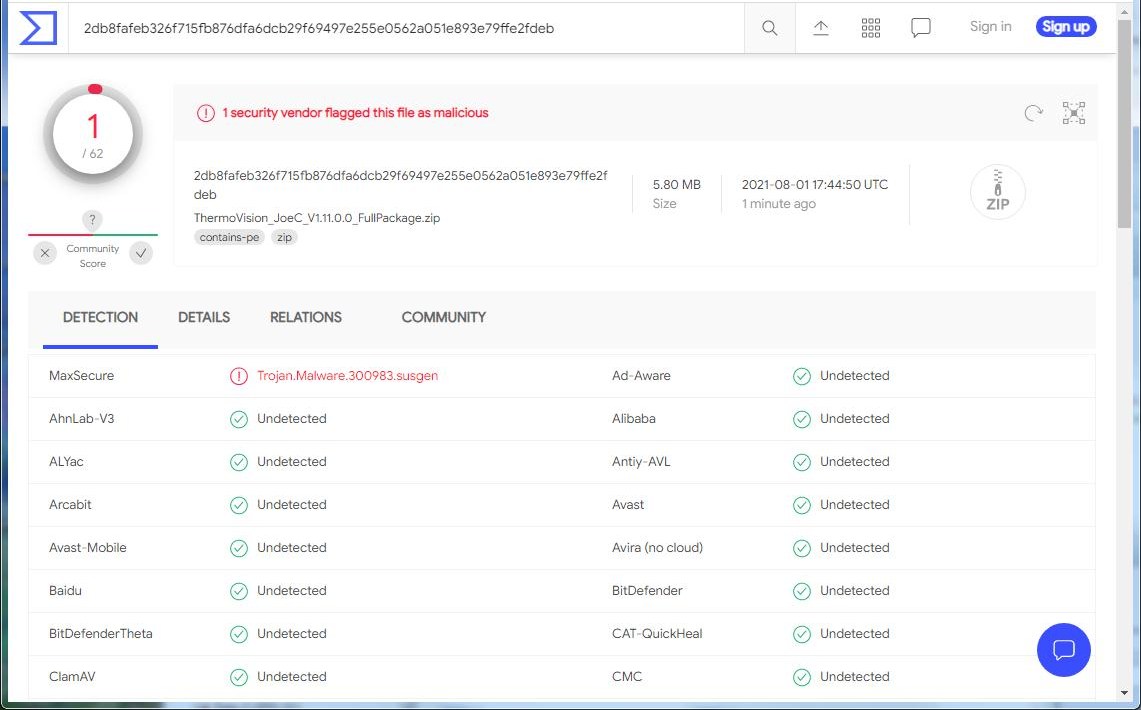1141x710 pixels.
Task: Switch to the Details tab
Action: 204,317
